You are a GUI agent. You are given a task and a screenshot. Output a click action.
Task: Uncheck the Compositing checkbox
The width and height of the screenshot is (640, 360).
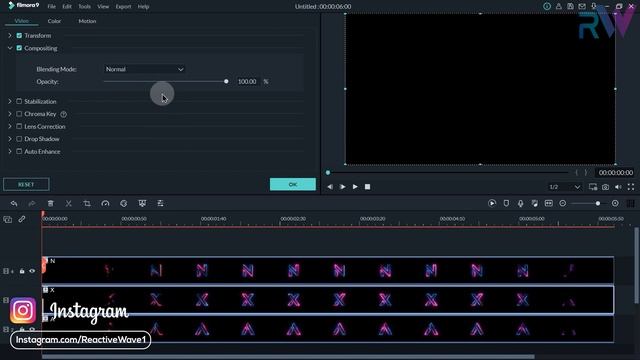tap(19, 48)
